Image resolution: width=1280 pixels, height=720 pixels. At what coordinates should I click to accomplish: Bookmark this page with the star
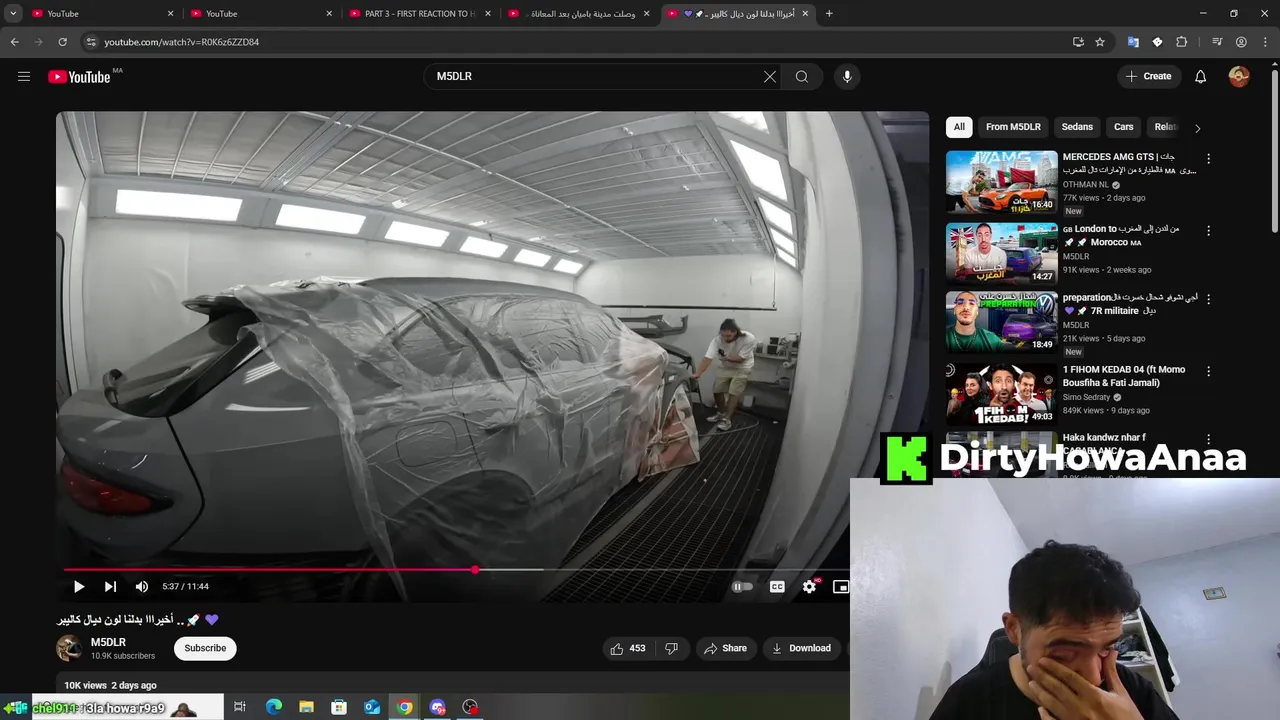pos(1100,42)
